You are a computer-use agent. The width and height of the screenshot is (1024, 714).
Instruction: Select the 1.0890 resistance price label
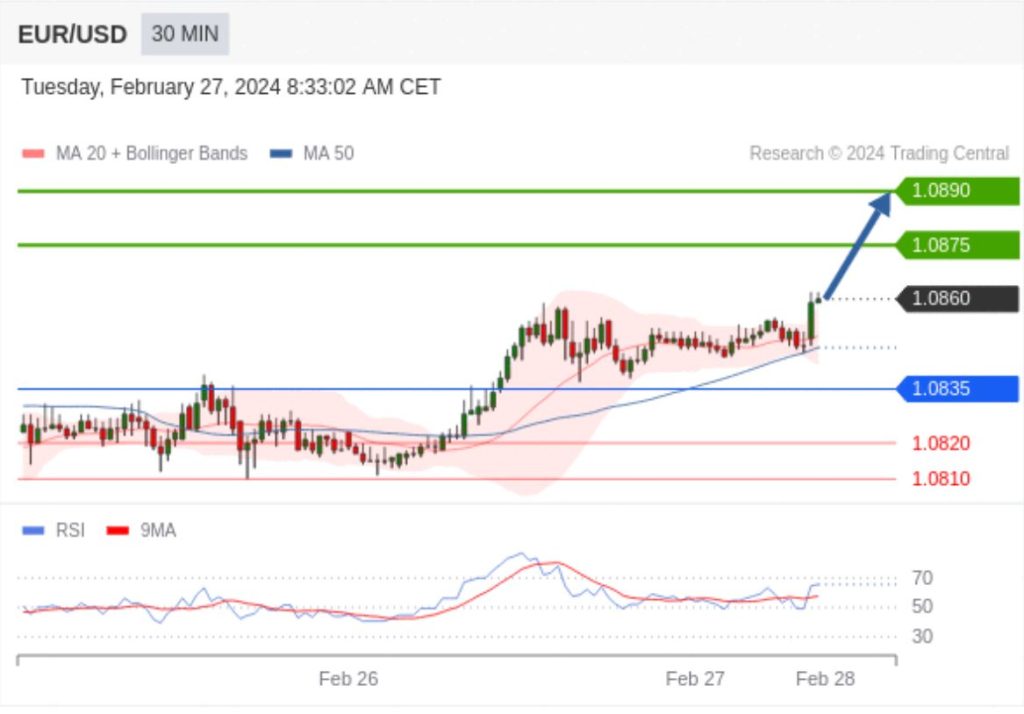click(957, 191)
